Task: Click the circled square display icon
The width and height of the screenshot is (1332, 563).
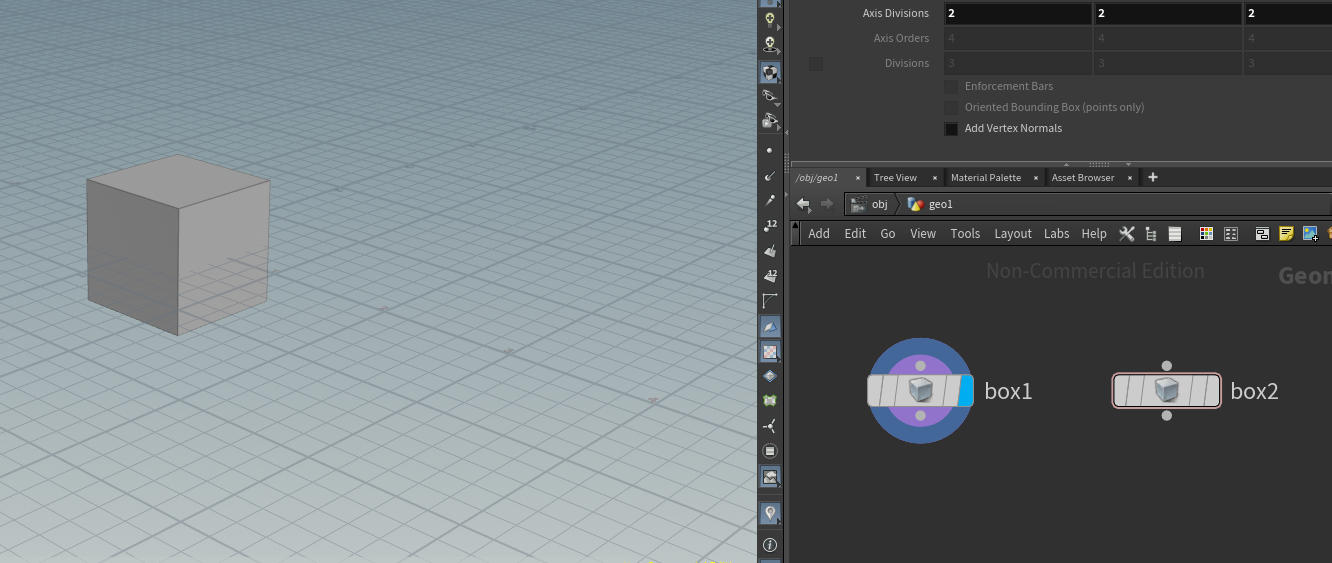Action: [x=769, y=451]
